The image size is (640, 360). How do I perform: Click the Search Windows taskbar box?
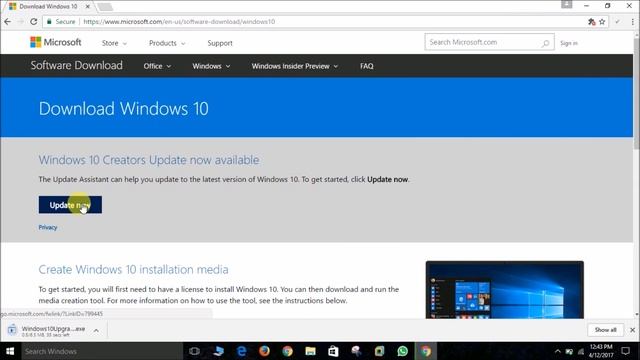[x=102, y=351]
